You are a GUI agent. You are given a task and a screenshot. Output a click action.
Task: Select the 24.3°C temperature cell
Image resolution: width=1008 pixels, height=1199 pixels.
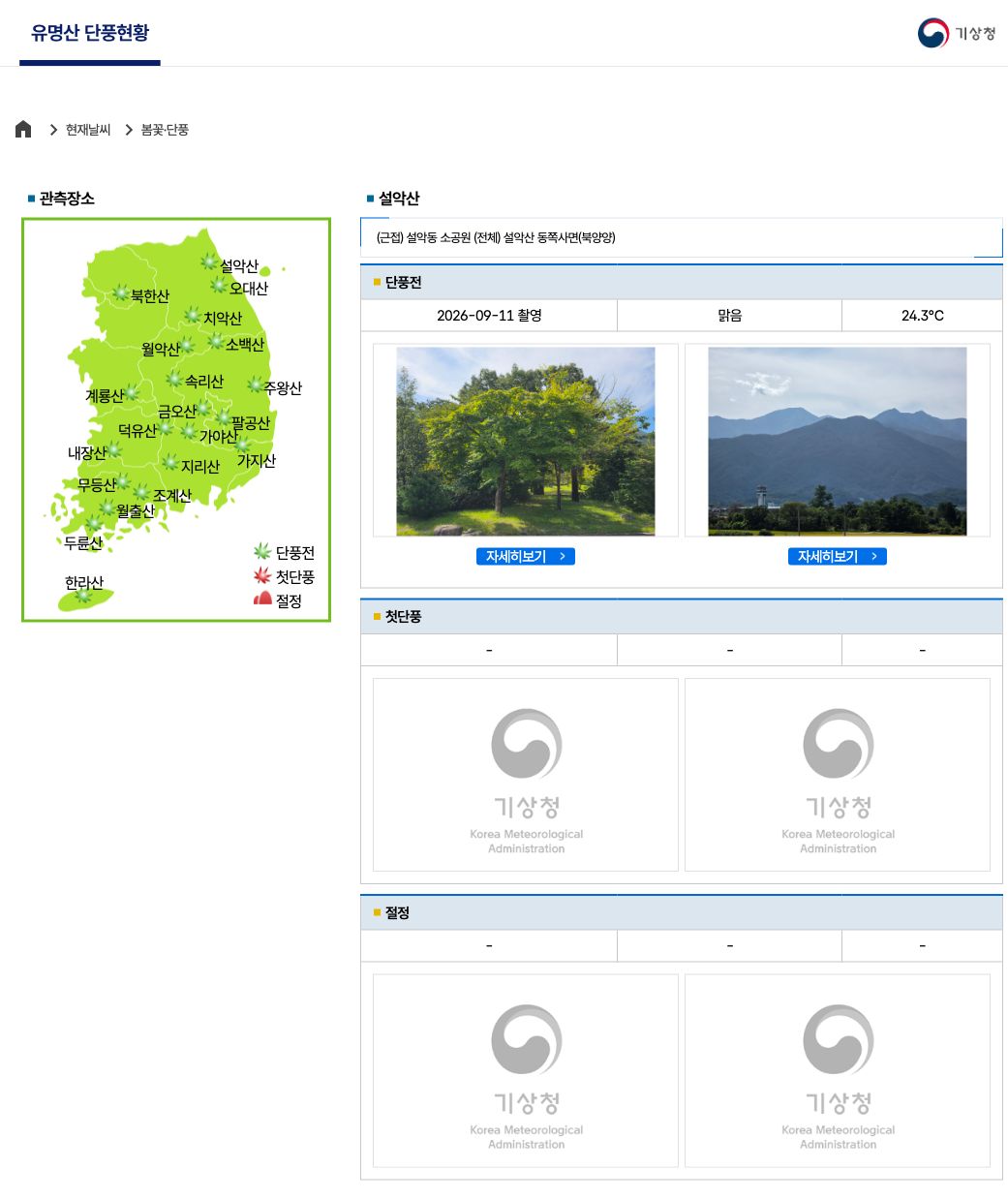click(x=922, y=316)
